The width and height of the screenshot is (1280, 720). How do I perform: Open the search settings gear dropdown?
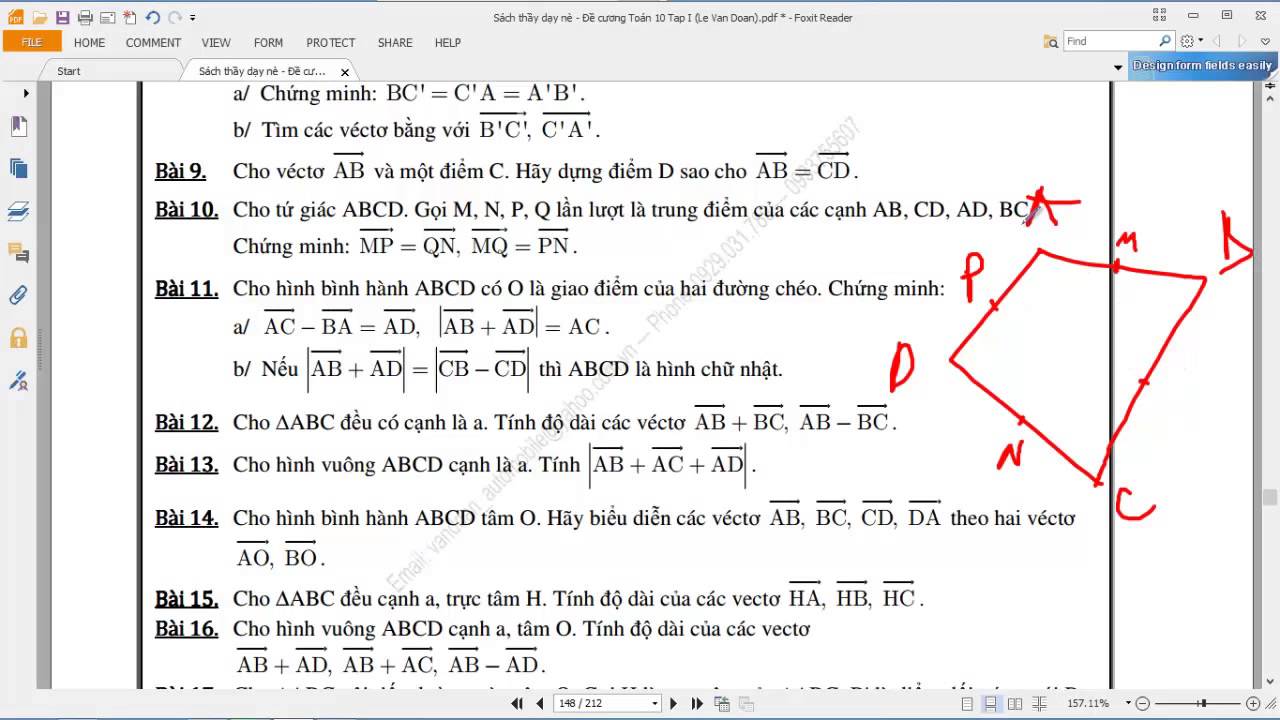pos(1191,41)
